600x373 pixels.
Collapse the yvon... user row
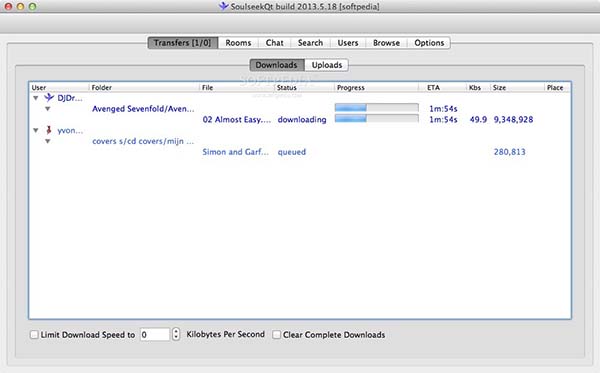coord(36,130)
